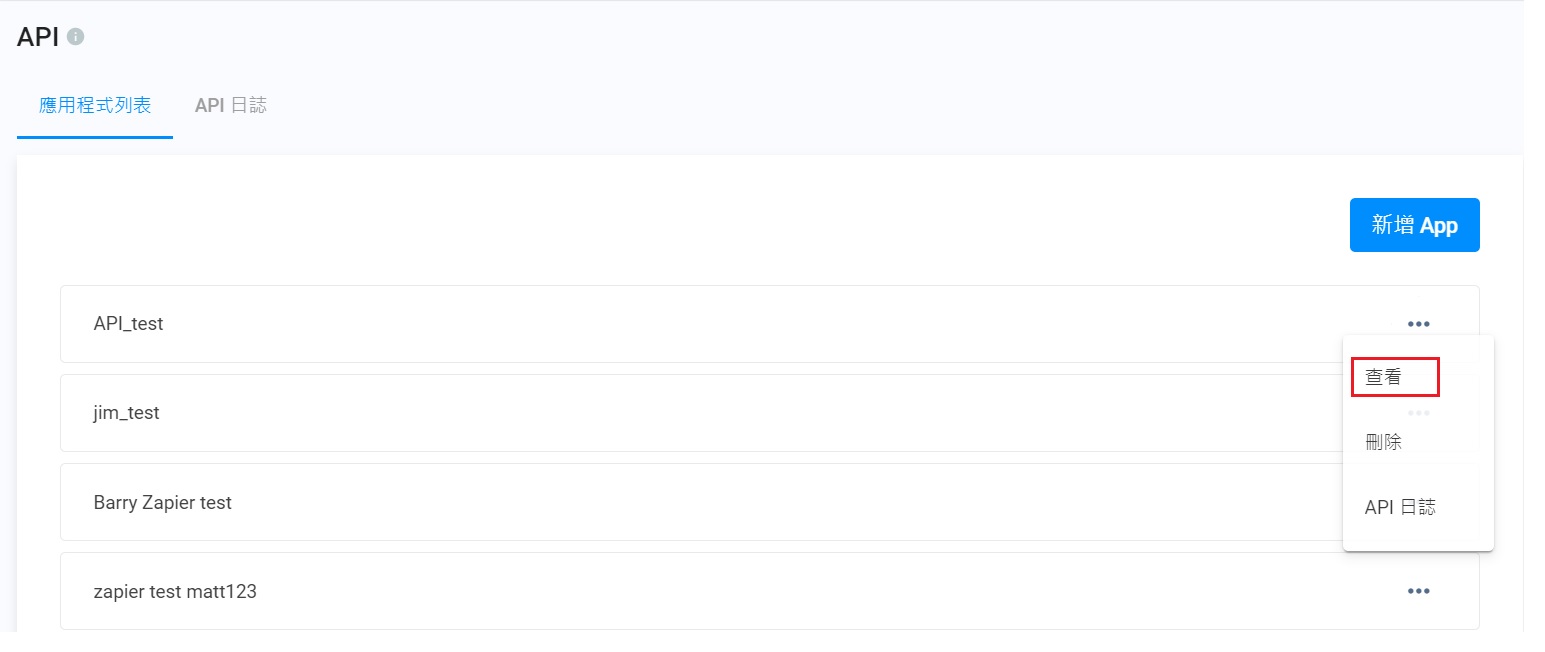
Task: Select the zapier test matt123 row
Action: pos(700,591)
